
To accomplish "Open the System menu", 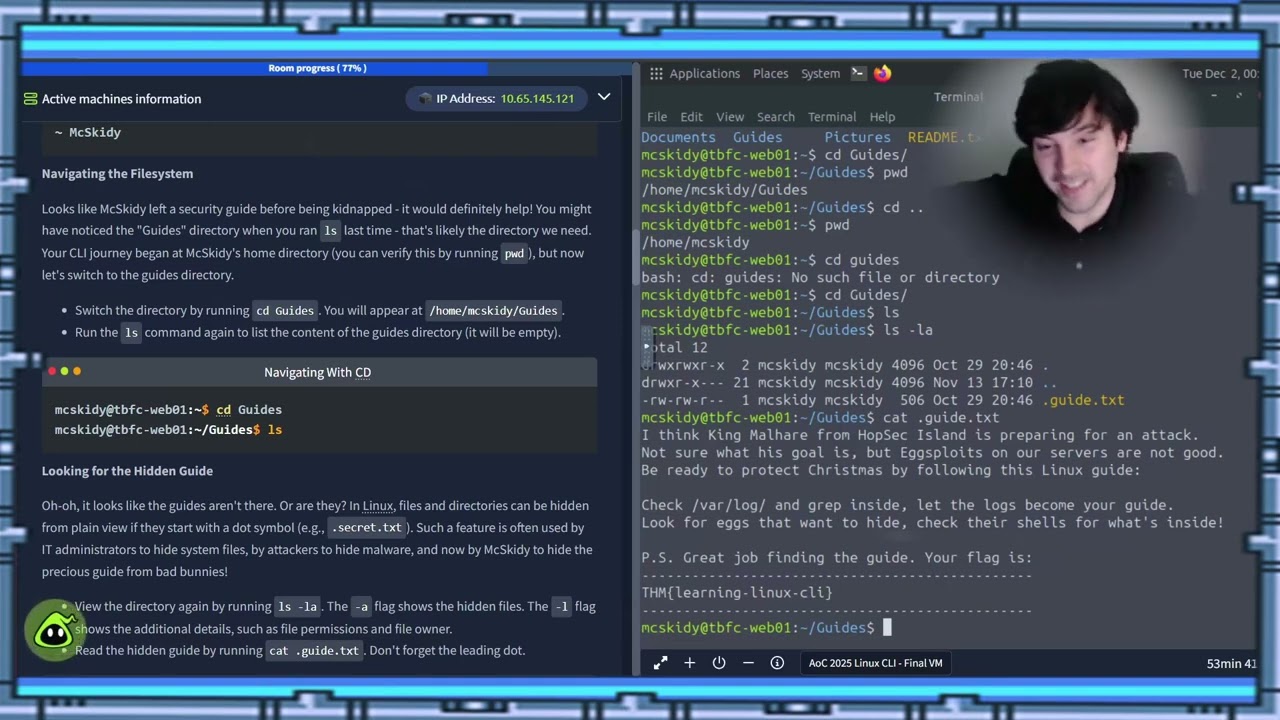I will (820, 74).
